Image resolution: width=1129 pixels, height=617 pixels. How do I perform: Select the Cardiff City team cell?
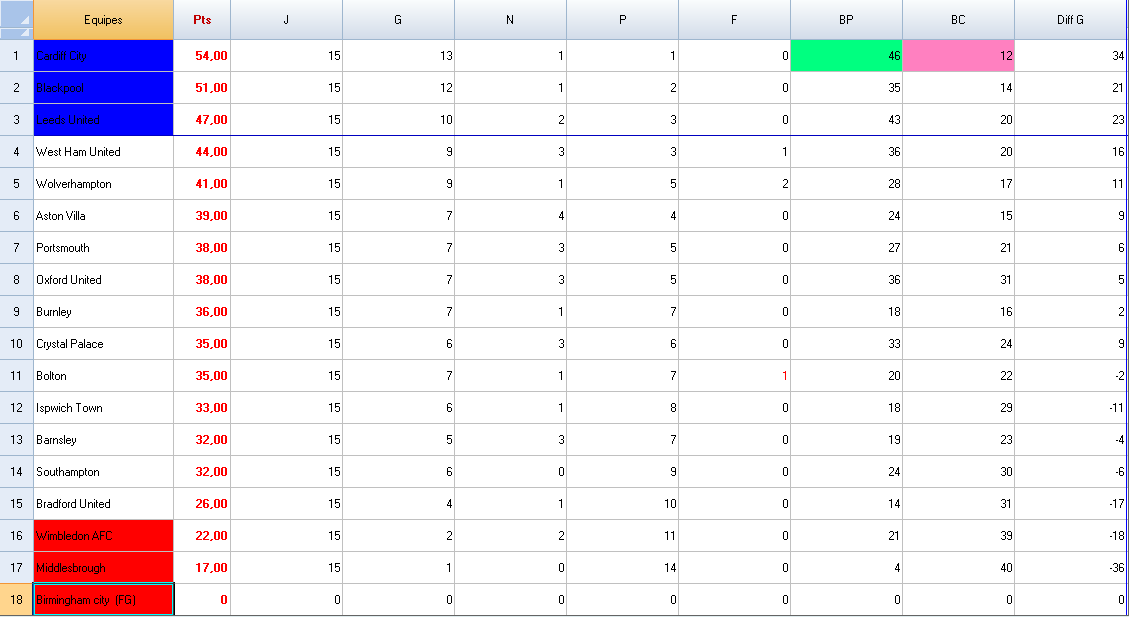[x=103, y=55]
